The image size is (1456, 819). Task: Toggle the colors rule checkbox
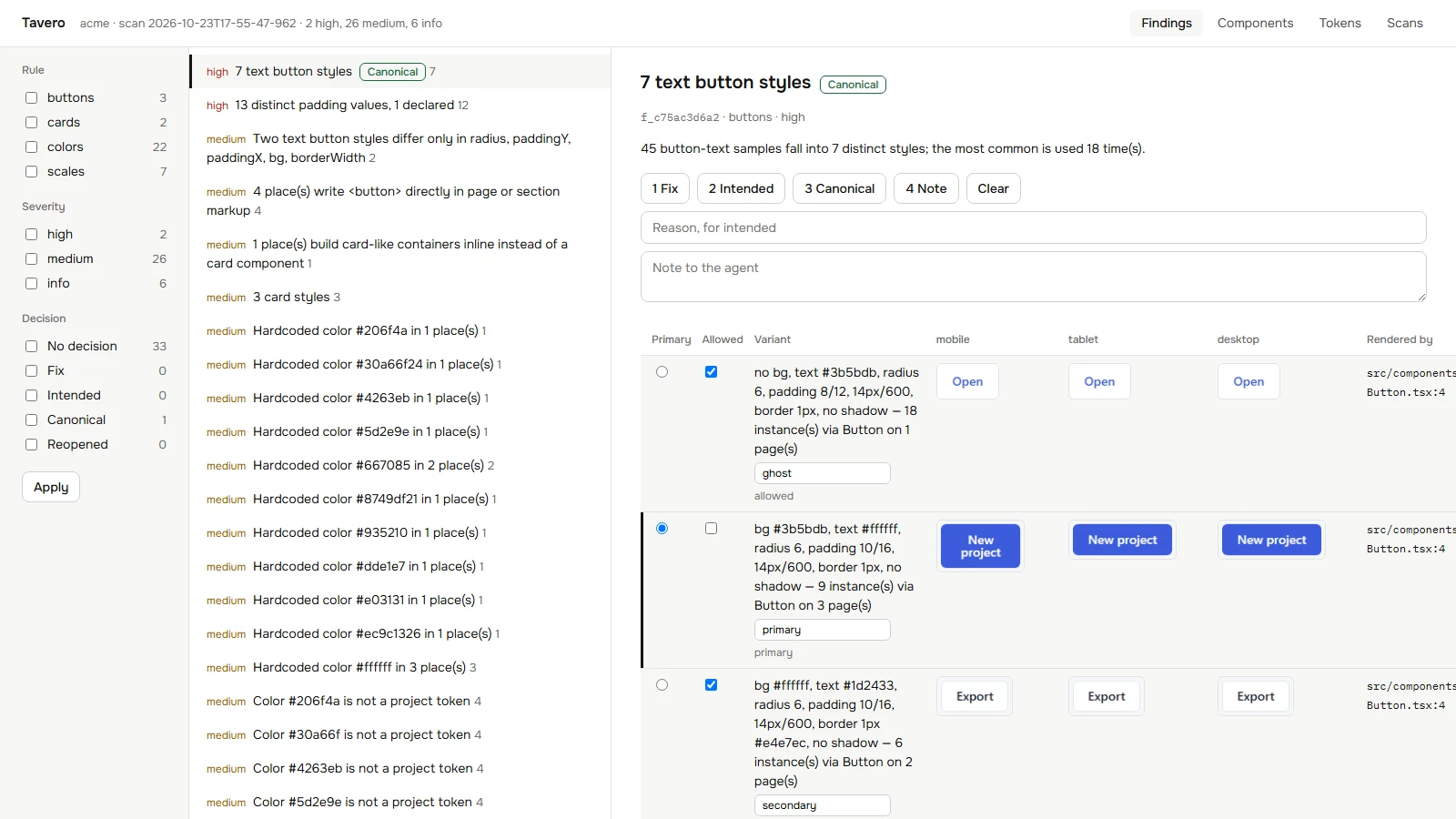[x=31, y=147]
